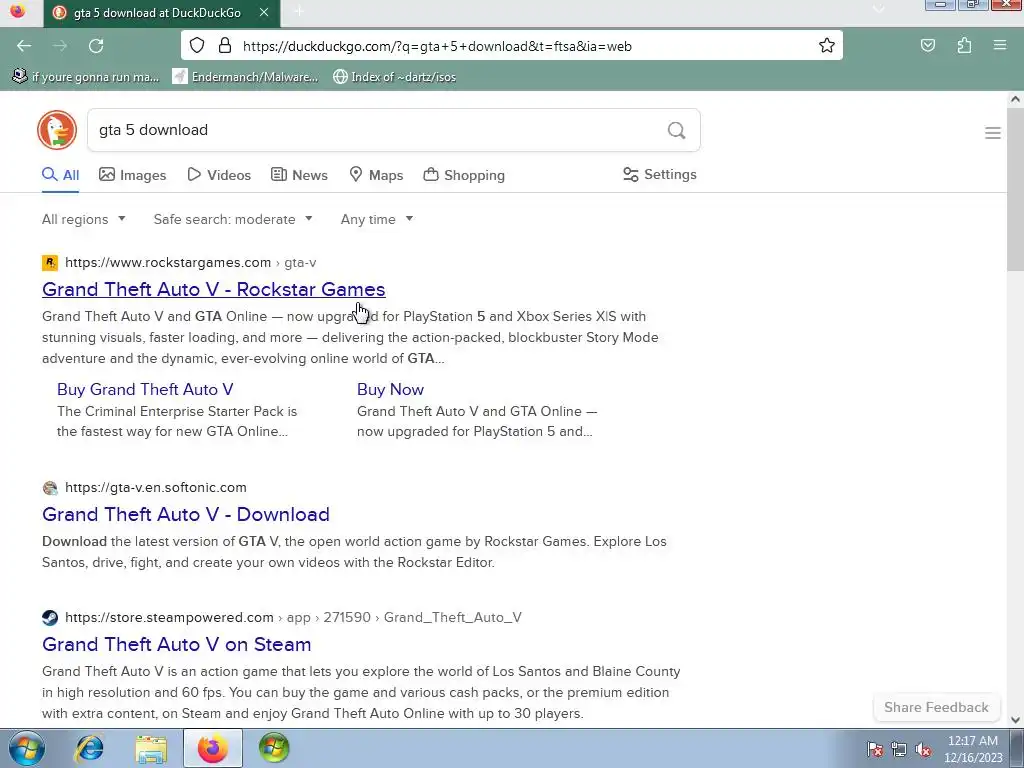Image resolution: width=1024 pixels, height=768 pixels.
Task: Open the DuckDuckGo side hamburger menu
Action: tap(993, 133)
